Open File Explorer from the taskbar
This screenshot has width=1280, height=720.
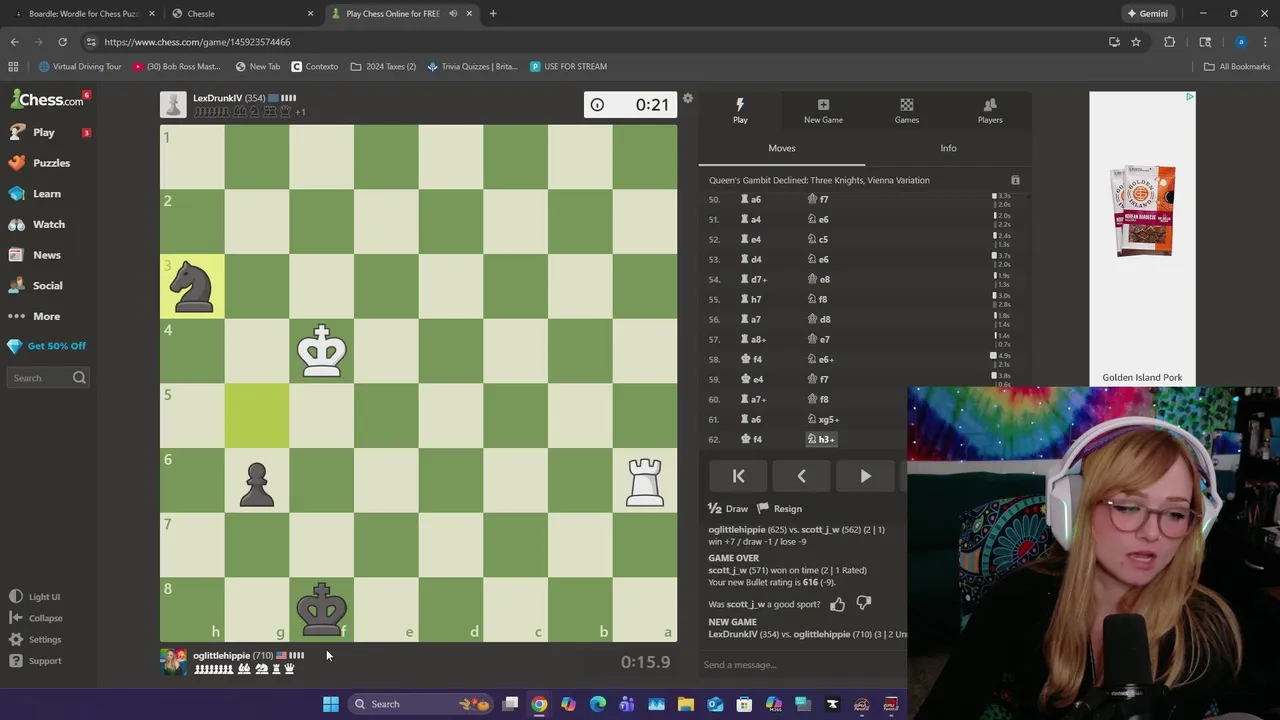[686, 704]
